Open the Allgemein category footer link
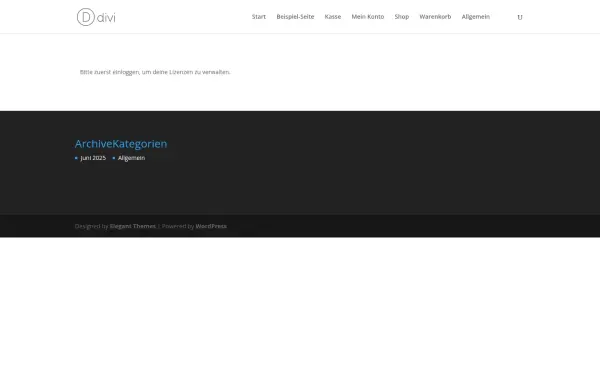 tap(131, 158)
